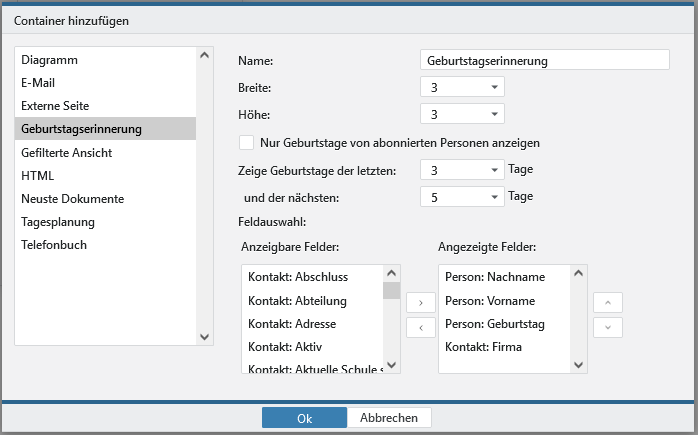The width and height of the screenshot is (698, 435).
Task: Select Gefilterte Ansicht list entry
Action: pyautogui.click(x=66, y=152)
